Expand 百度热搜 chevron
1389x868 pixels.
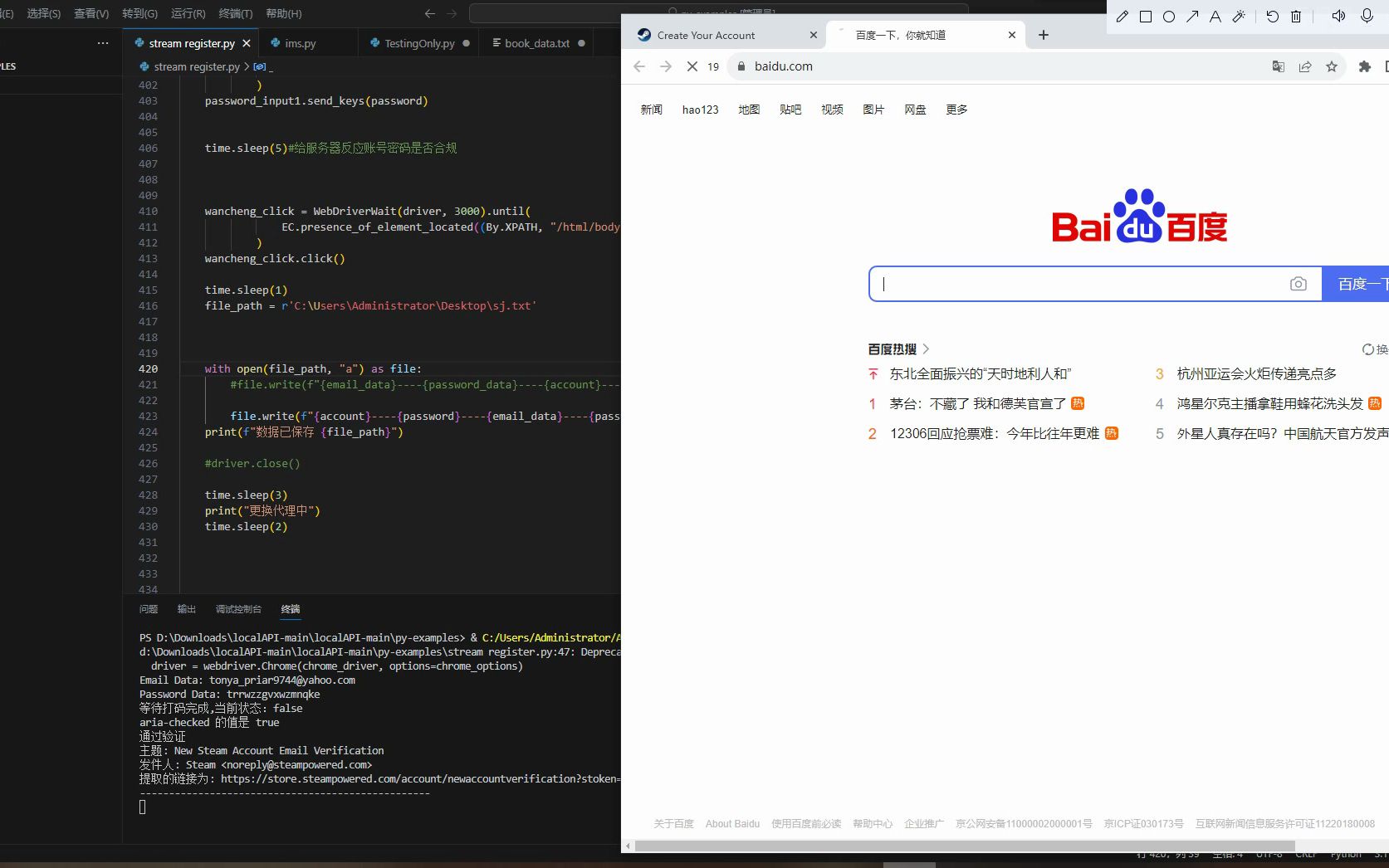click(x=926, y=349)
